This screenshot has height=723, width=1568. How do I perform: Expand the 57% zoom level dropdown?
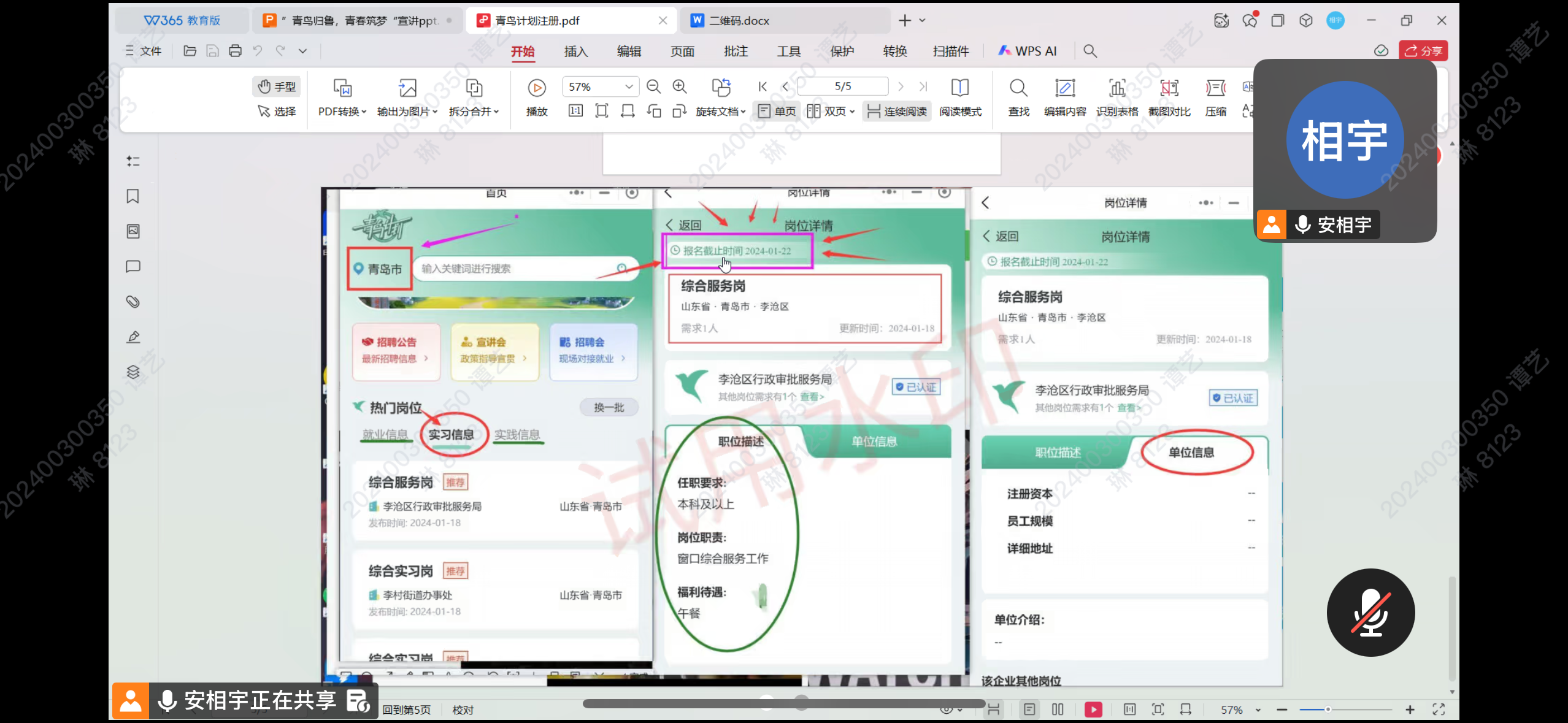tap(628, 86)
